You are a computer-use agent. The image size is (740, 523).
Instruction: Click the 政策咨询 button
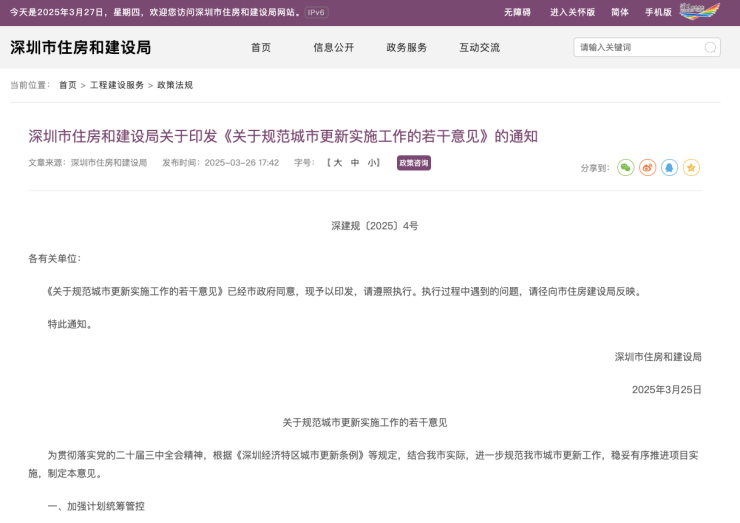[x=413, y=162]
